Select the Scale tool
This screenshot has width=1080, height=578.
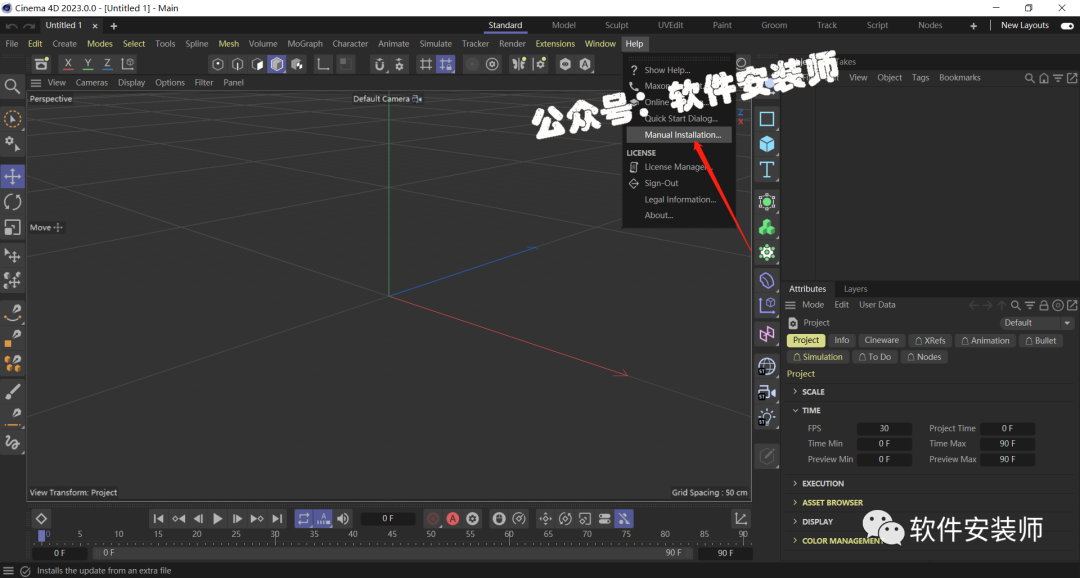coord(12,227)
